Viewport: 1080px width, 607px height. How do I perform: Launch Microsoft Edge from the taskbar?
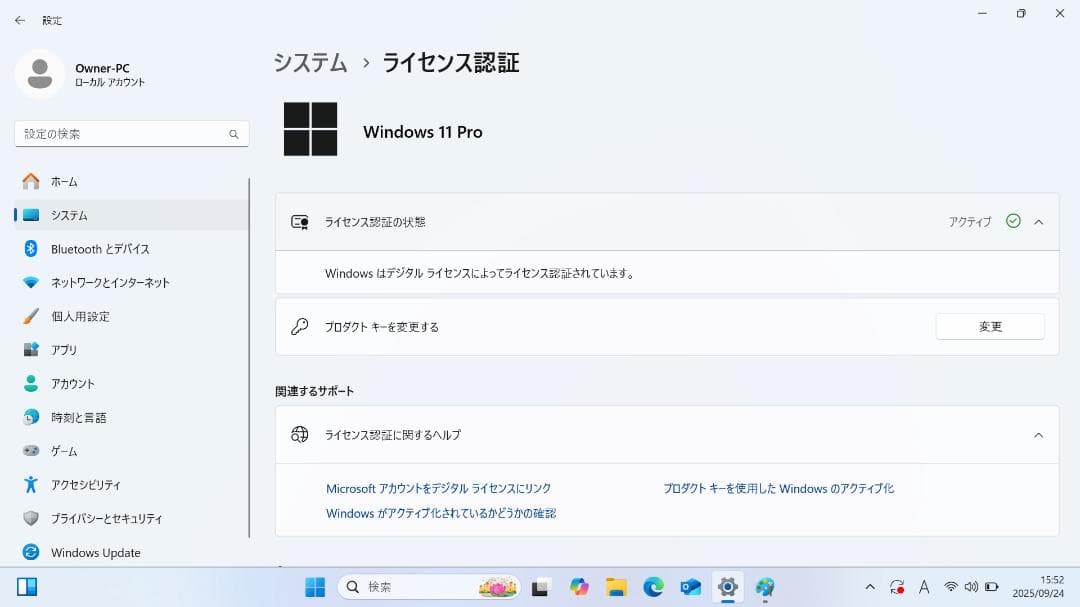click(x=654, y=587)
